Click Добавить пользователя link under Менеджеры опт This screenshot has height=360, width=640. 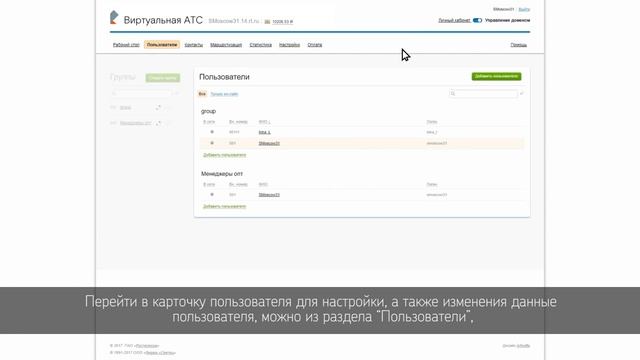tap(224, 207)
